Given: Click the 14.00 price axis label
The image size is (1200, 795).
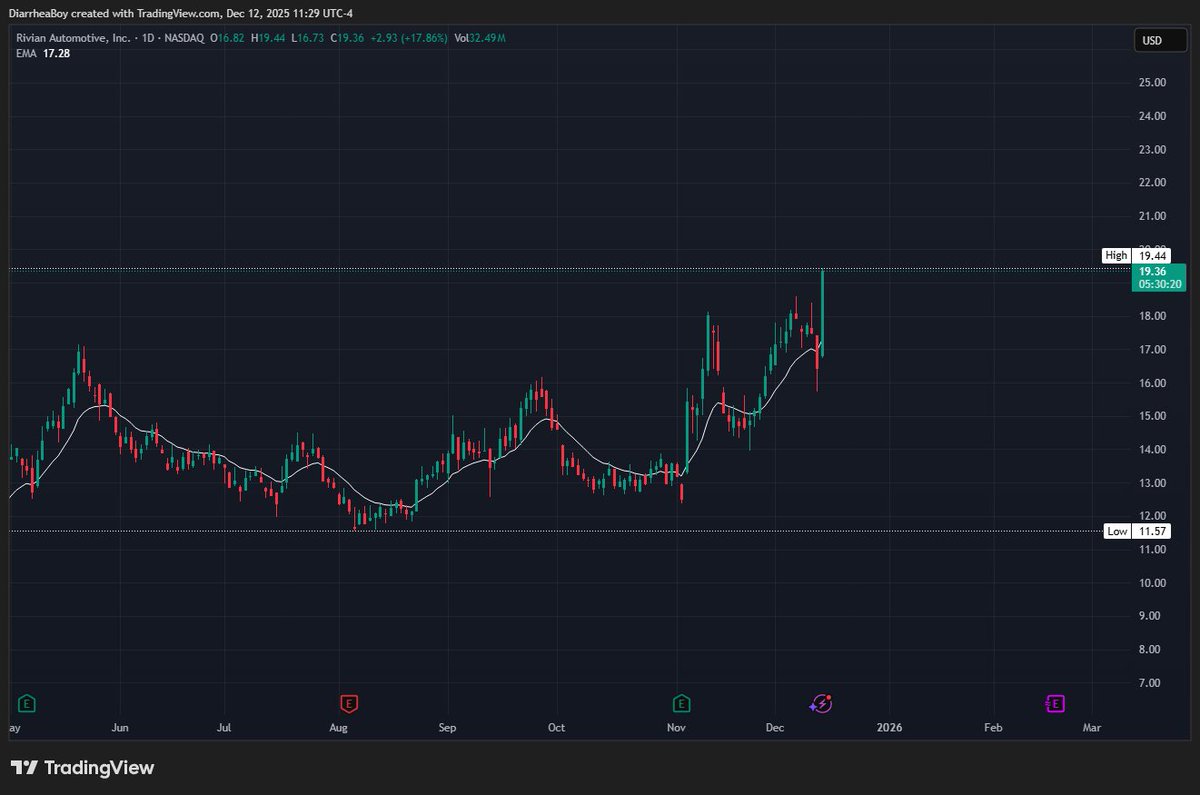Looking at the screenshot, I should pos(1153,450).
